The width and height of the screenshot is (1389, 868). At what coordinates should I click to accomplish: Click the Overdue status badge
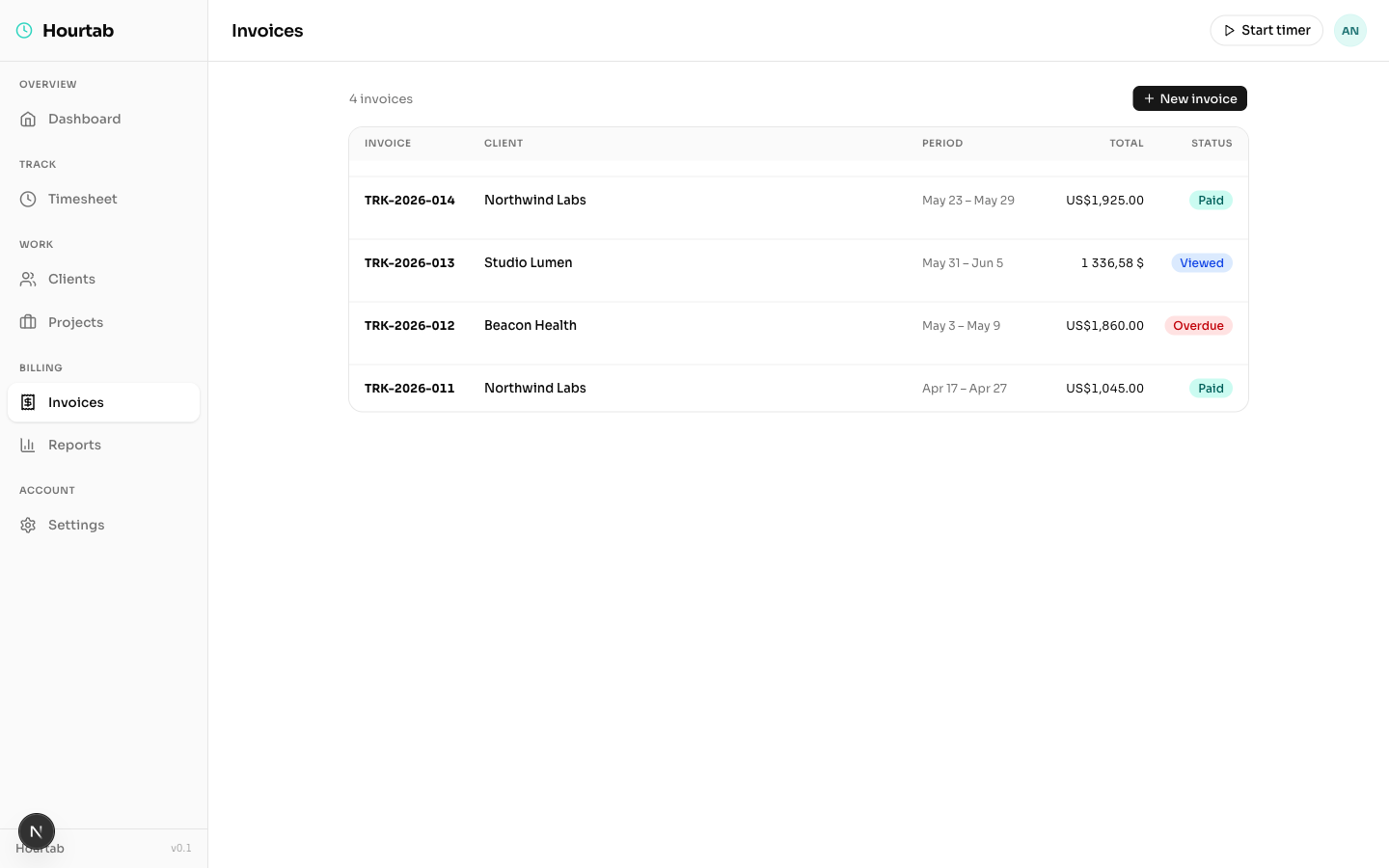1198,326
